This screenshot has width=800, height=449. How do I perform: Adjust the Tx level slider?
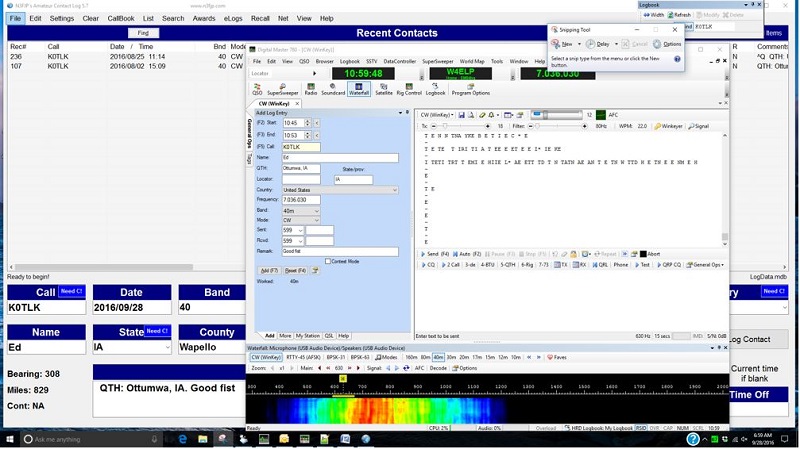click(461, 126)
